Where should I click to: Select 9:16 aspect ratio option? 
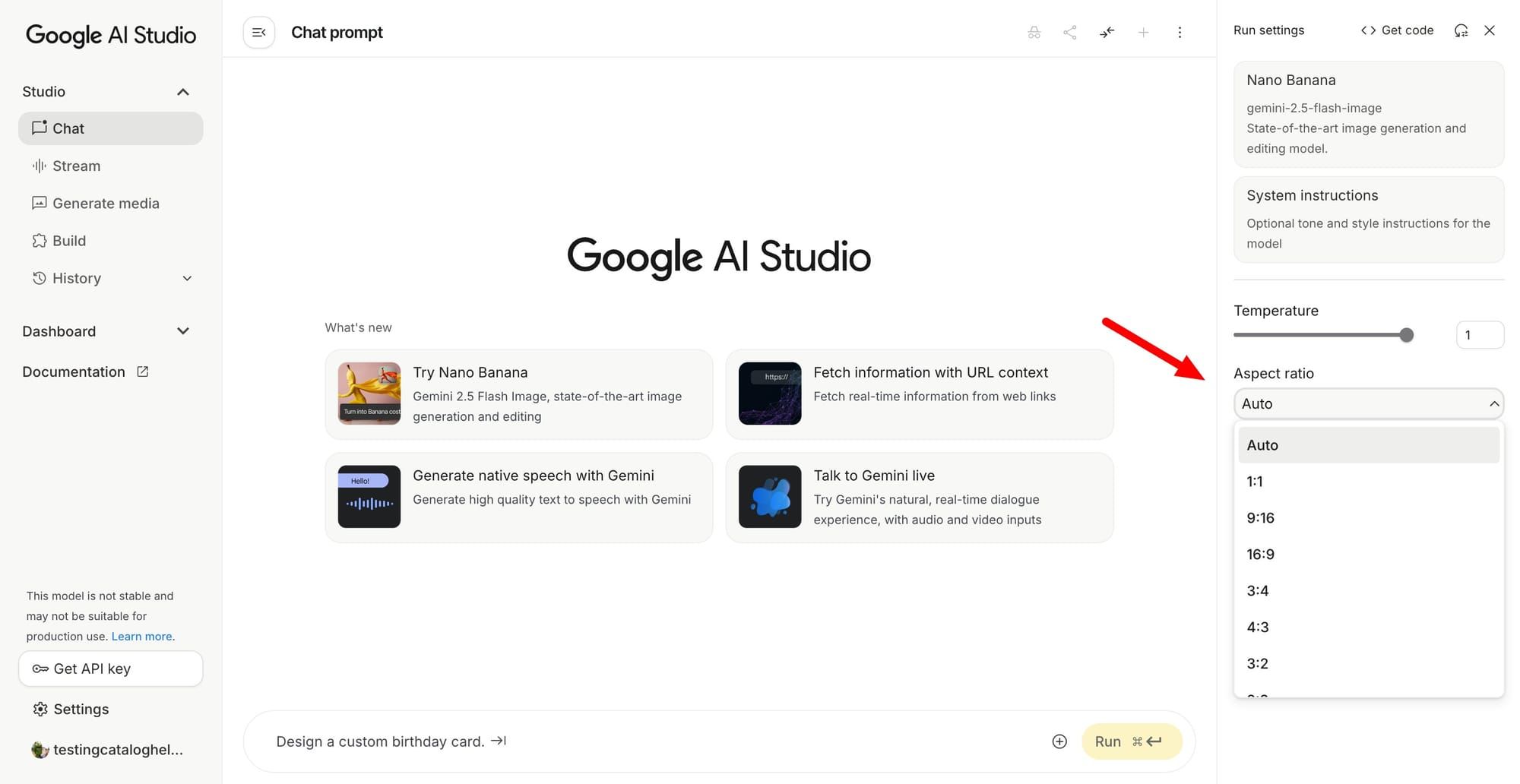1369,518
